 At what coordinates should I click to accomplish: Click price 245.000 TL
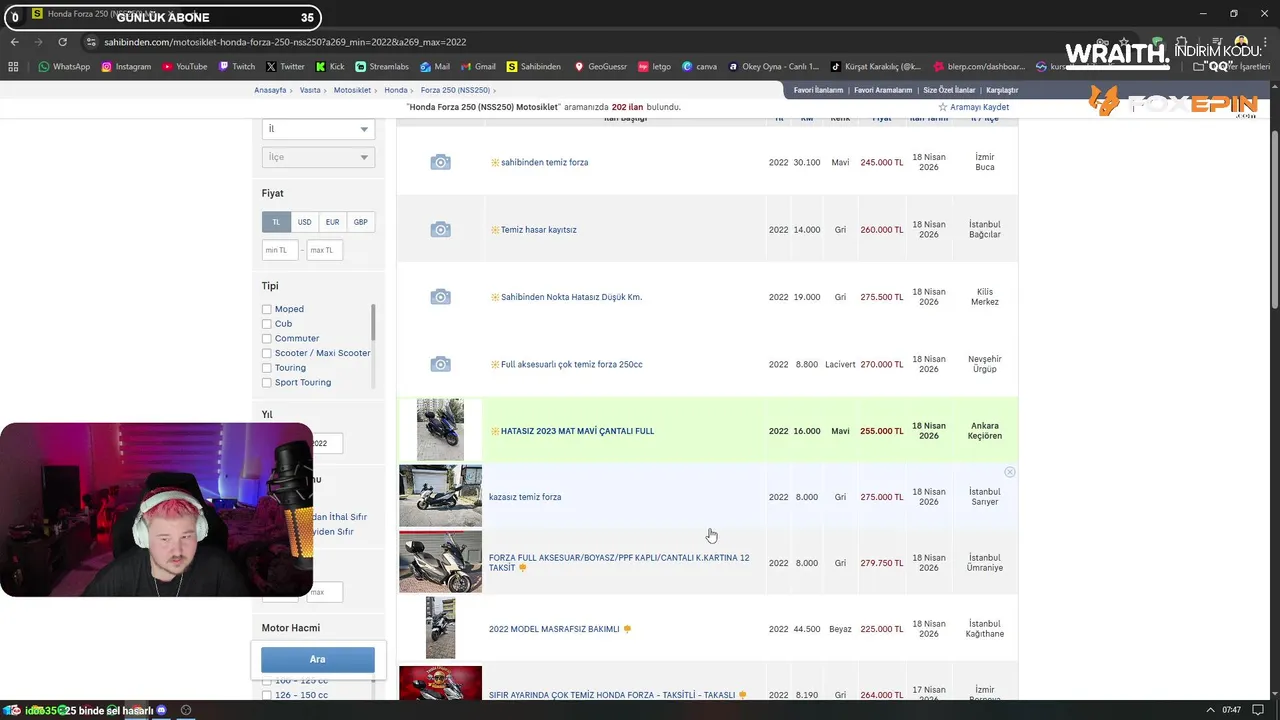881,162
